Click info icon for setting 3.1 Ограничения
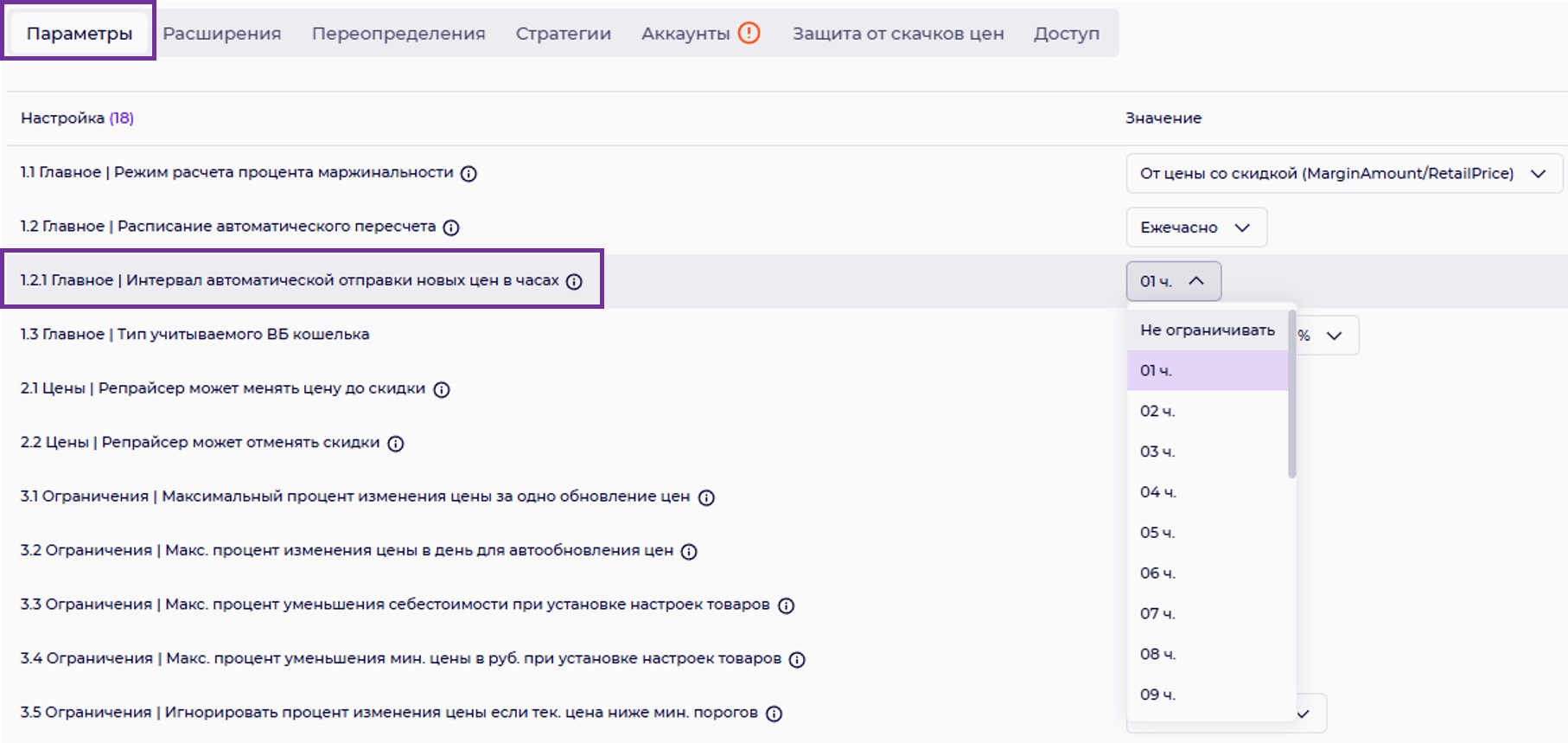This screenshot has width=1568, height=743. 706,497
